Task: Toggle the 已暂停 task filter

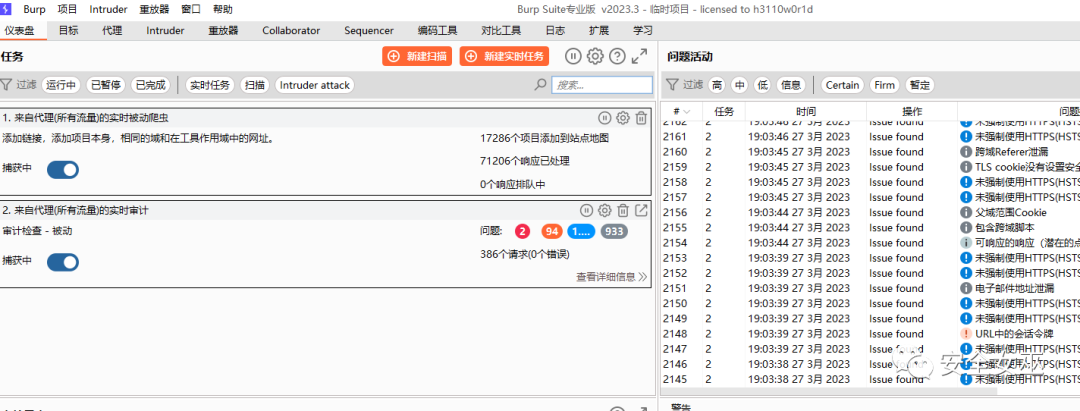Action: coord(106,85)
